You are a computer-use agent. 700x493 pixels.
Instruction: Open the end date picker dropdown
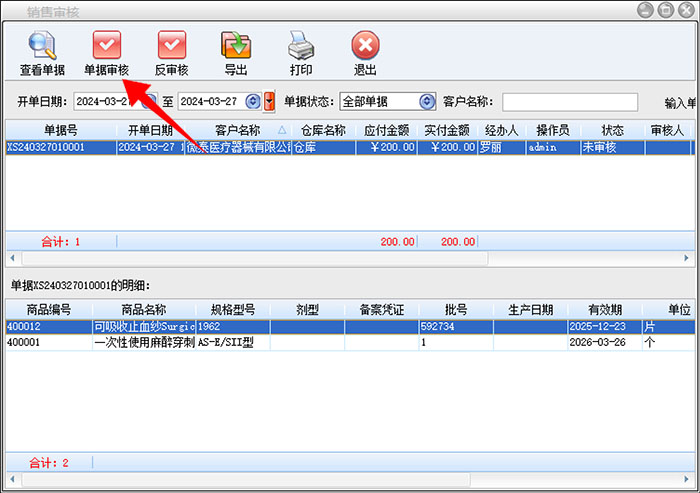click(253, 102)
